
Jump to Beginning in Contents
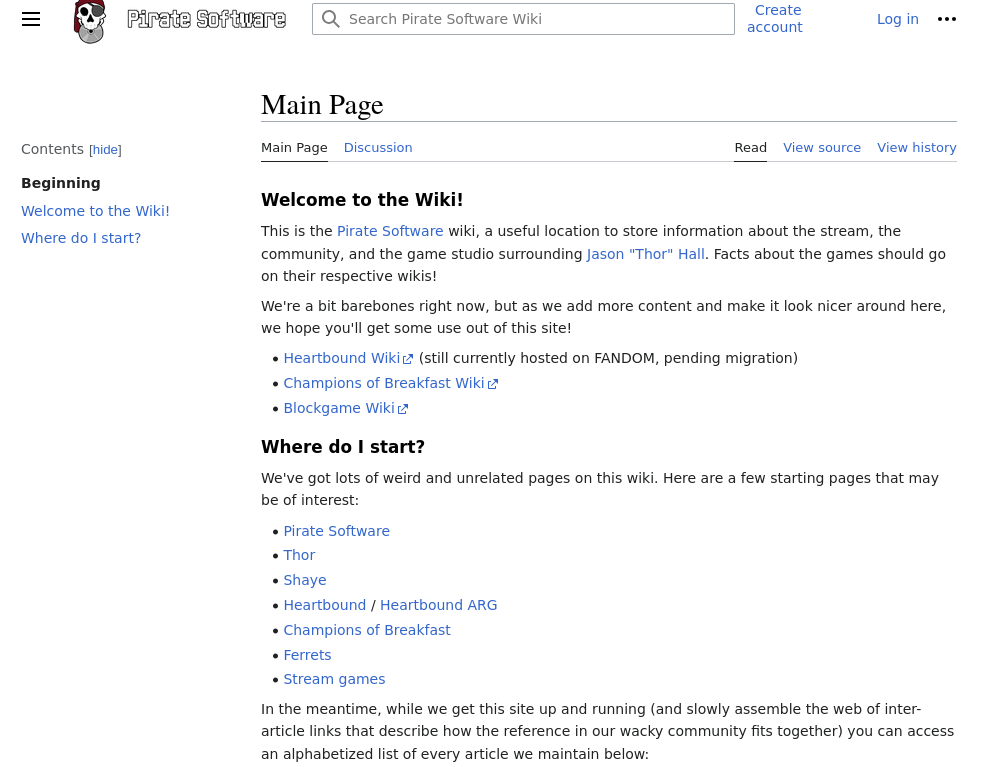[61, 183]
